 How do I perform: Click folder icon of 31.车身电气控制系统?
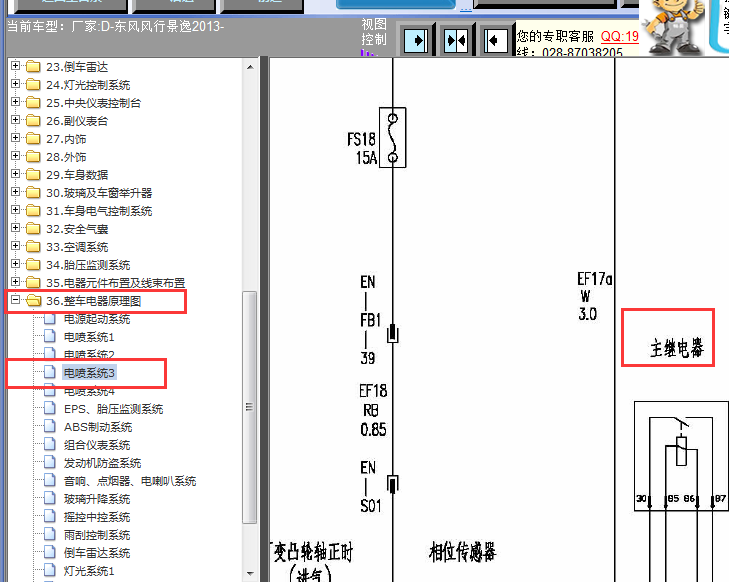point(33,210)
